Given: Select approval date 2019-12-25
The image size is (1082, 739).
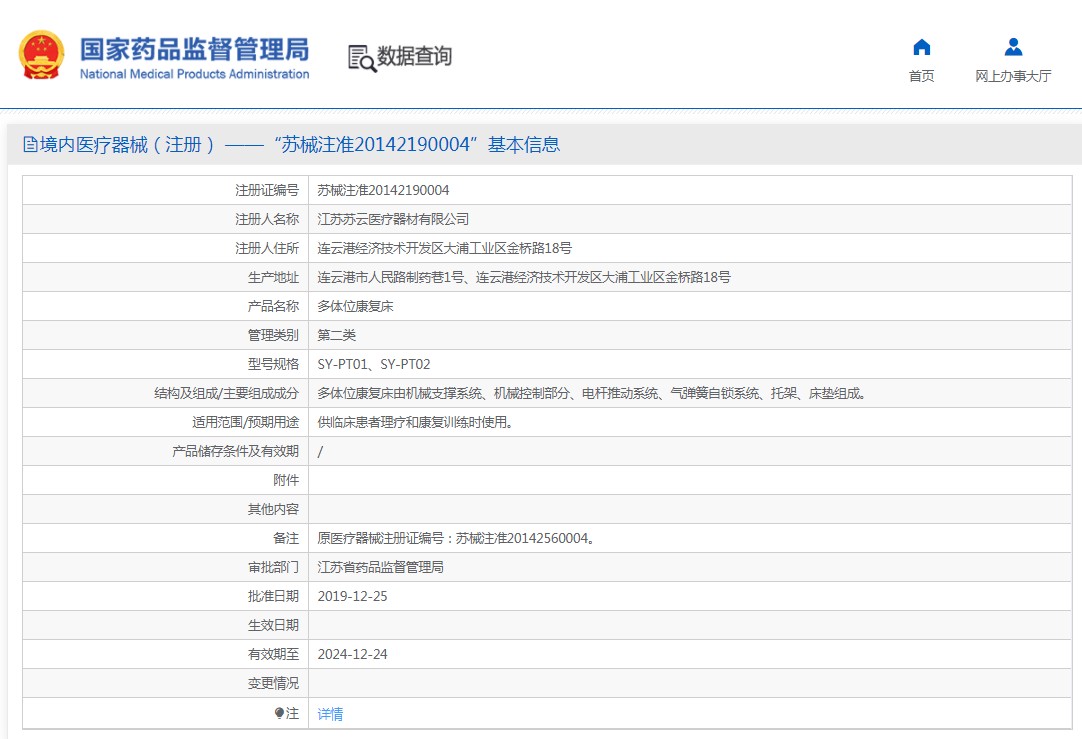Looking at the screenshot, I should [x=352, y=595].
